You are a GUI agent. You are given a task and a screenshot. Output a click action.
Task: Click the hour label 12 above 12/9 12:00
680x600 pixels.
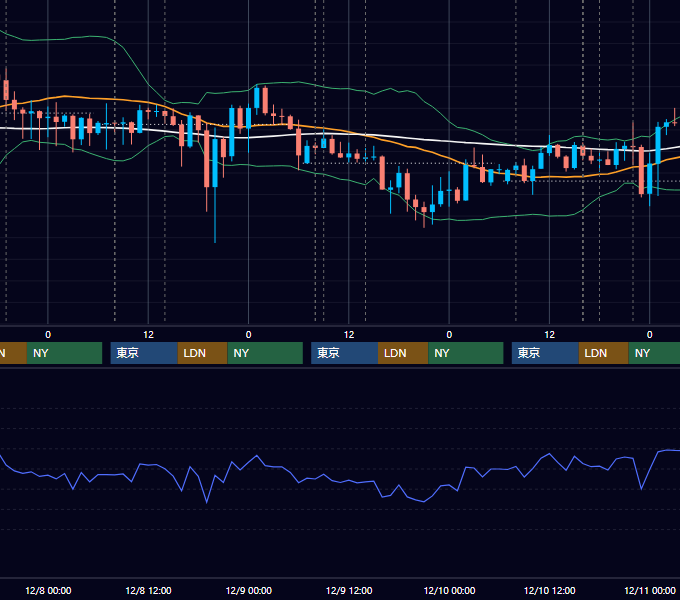(x=349, y=335)
